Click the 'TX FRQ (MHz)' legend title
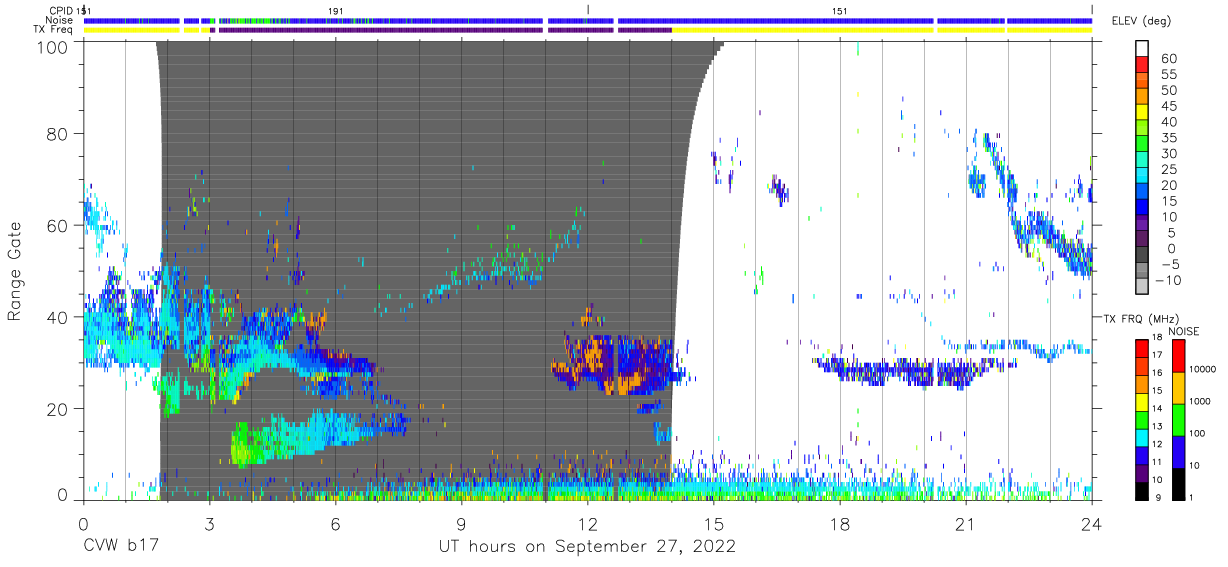The height and width of the screenshot is (567, 1228). click(x=1142, y=318)
